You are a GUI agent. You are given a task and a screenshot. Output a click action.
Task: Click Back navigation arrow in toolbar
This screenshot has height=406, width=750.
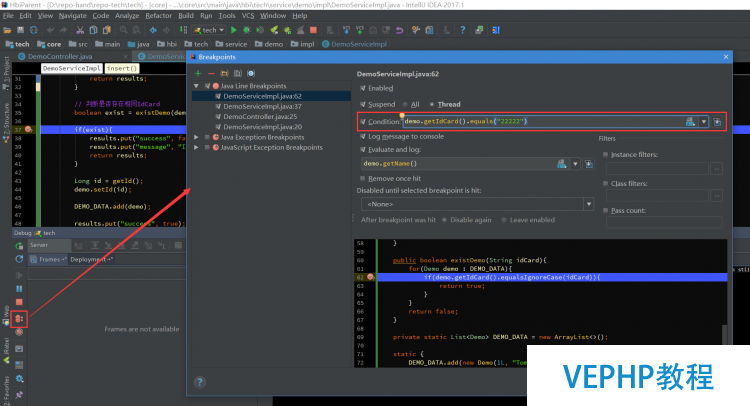(x=153, y=30)
